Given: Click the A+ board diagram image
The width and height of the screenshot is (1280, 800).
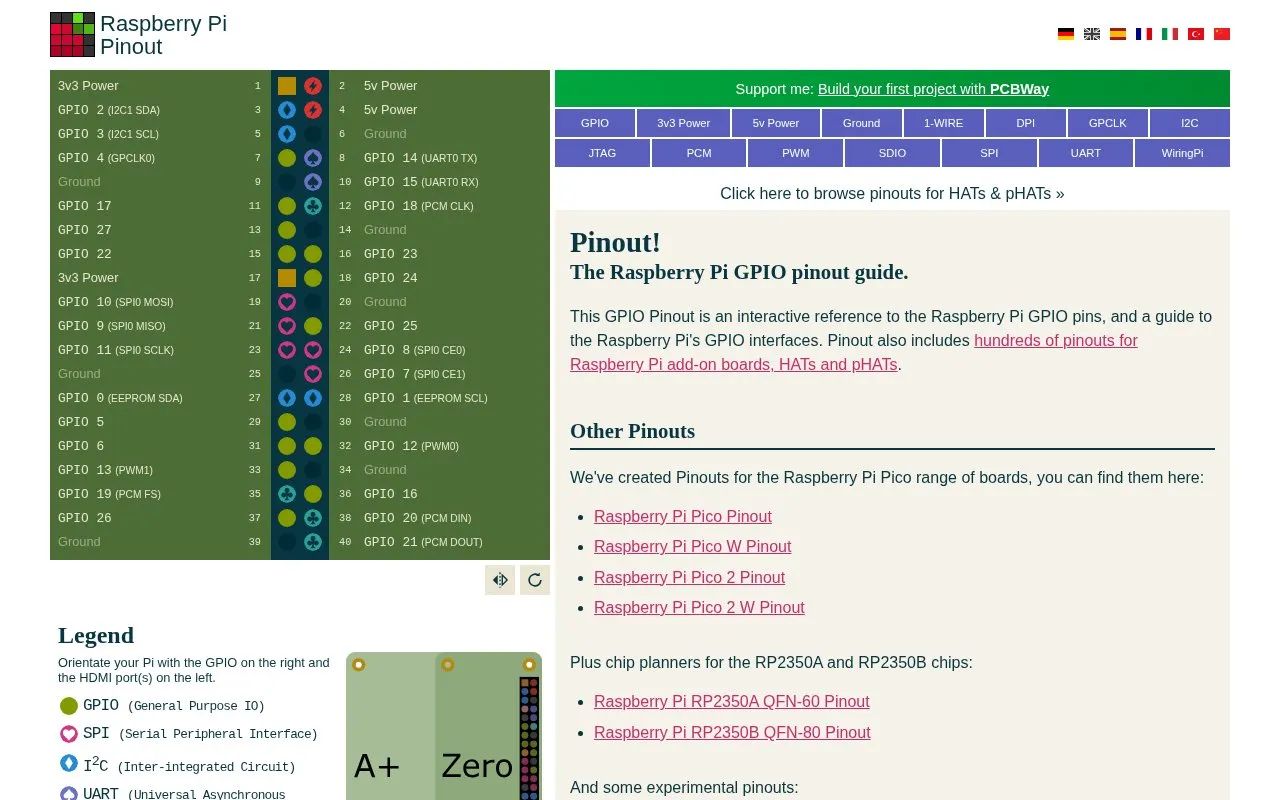Looking at the screenshot, I should (x=390, y=726).
